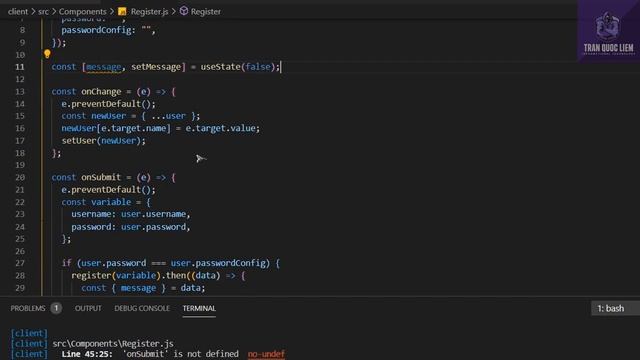
Task: Click line number 20 in the gutter
Action: tap(20, 177)
